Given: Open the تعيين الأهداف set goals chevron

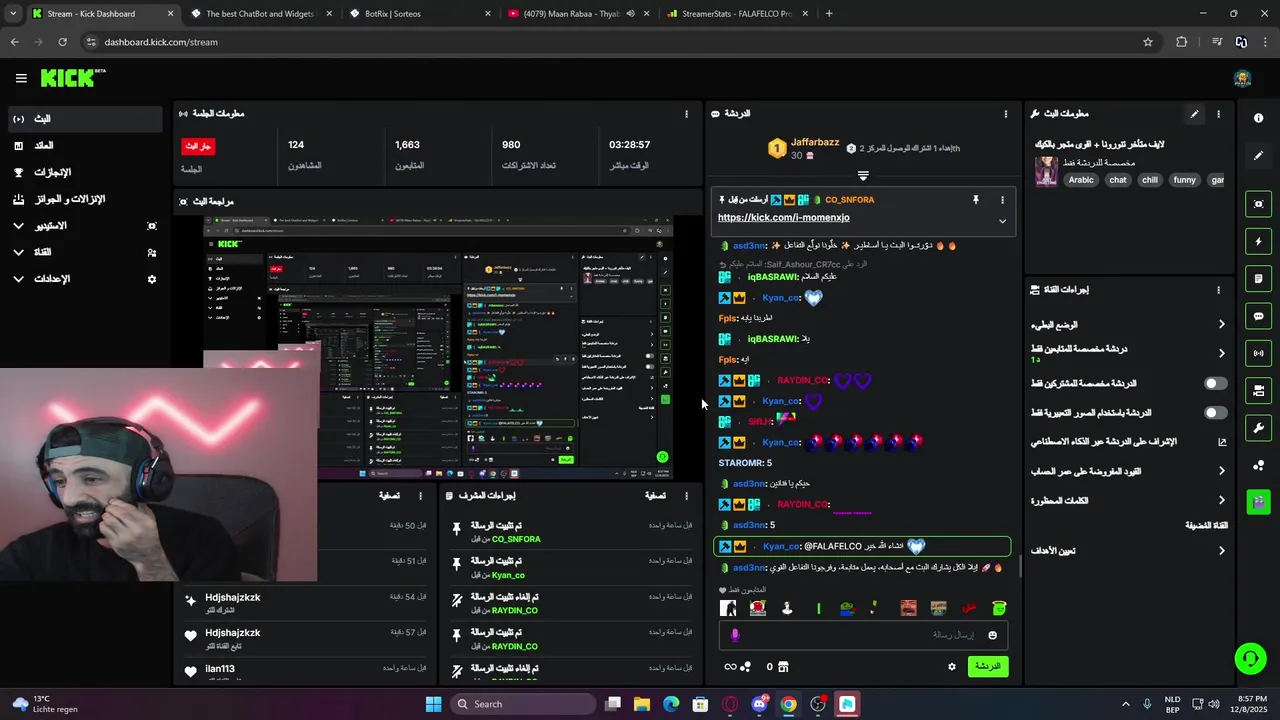Looking at the screenshot, I should click(1221, 550).
